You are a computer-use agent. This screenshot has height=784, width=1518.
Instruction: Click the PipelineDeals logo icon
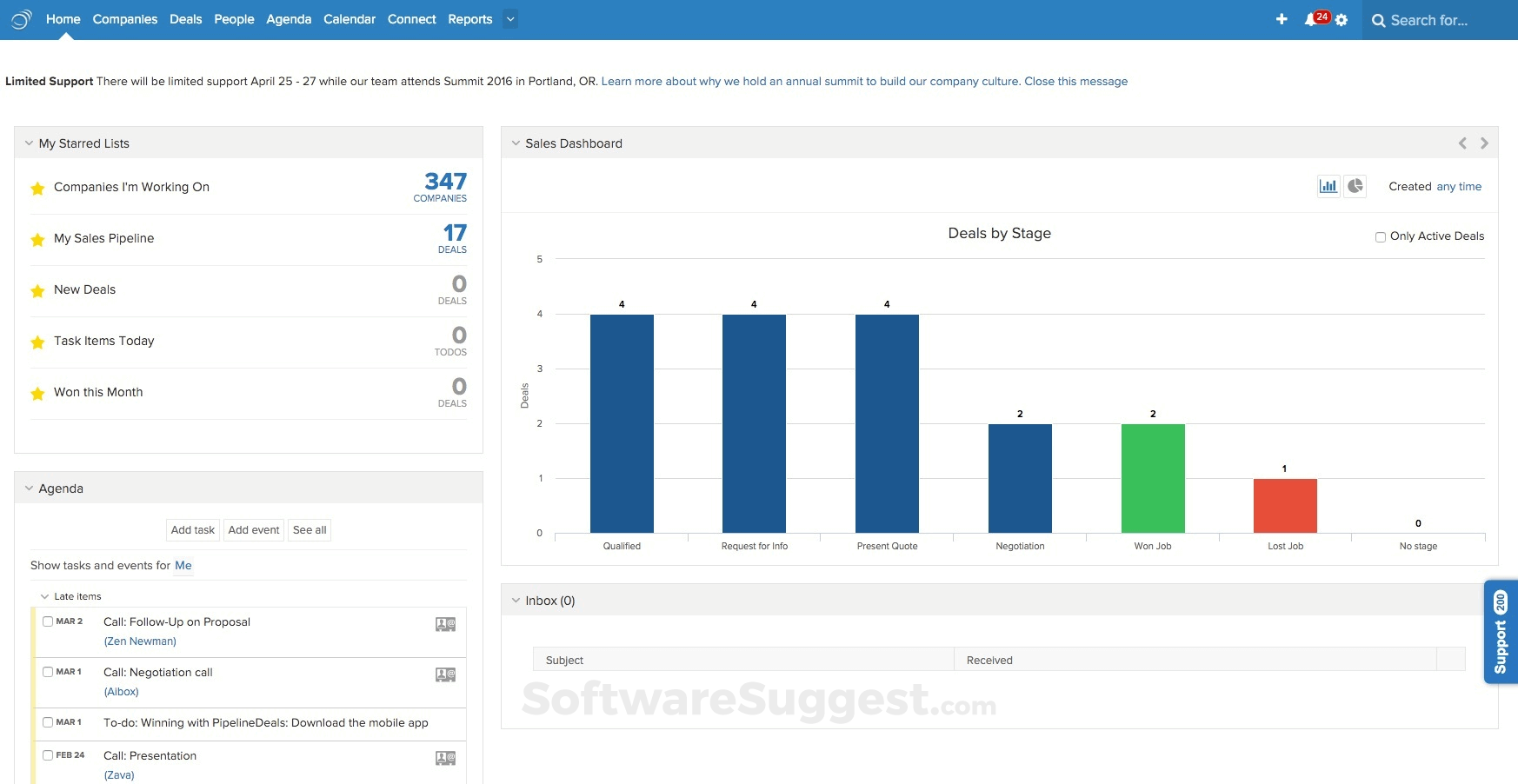pos(22,19)
